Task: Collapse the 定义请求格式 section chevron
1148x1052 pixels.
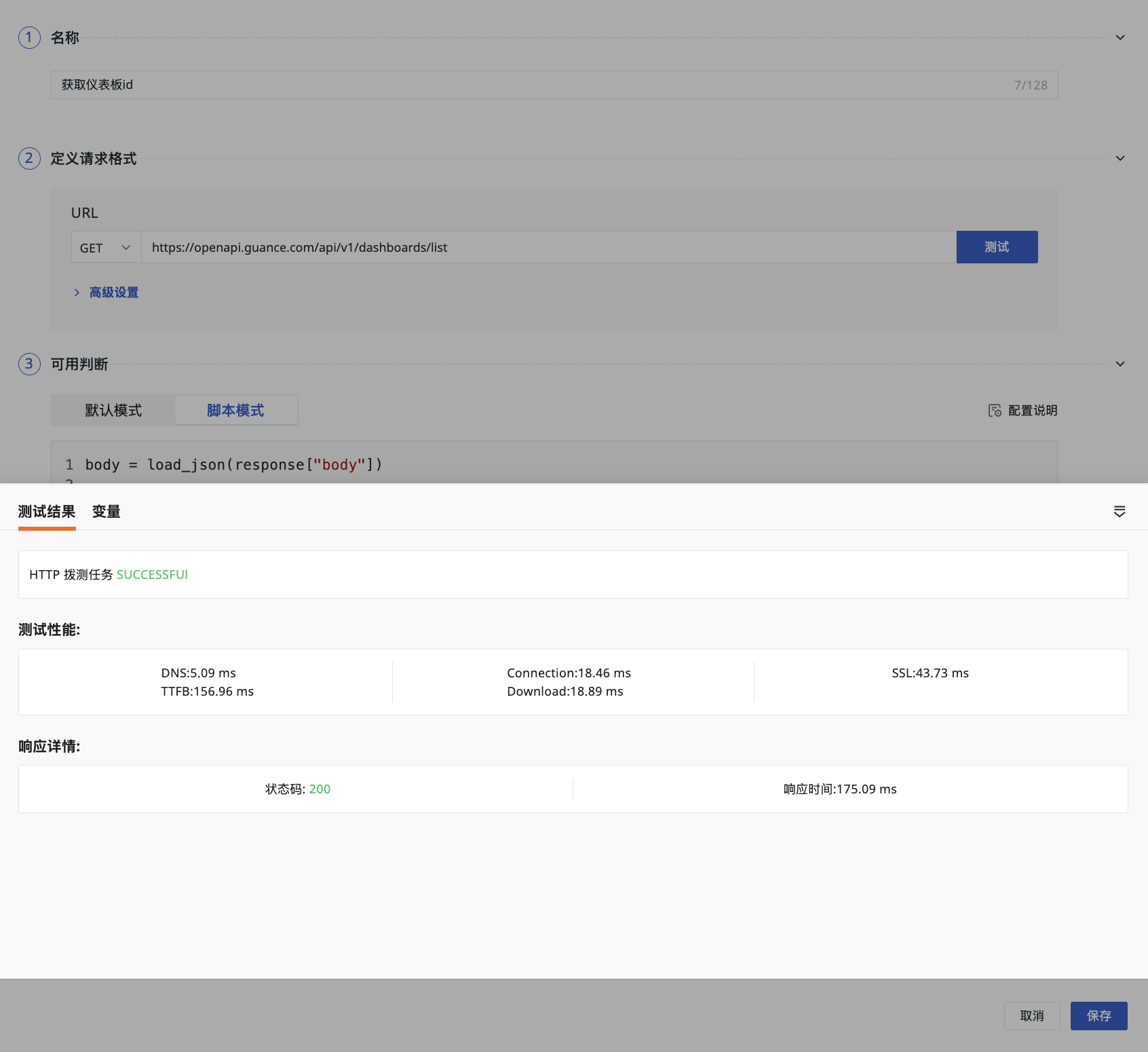Action: (1120, 159)
